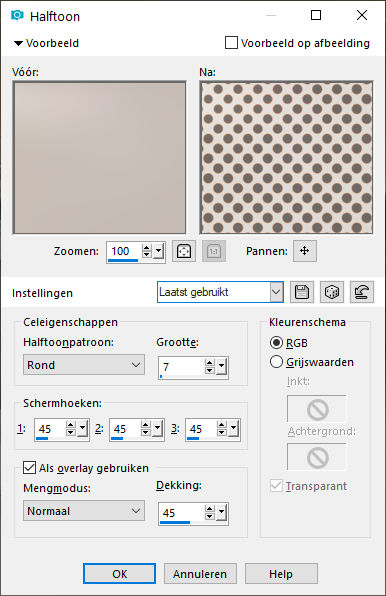
Task: Click Schermhoek 3 spinner arrows
Action: tap(221, 429)
